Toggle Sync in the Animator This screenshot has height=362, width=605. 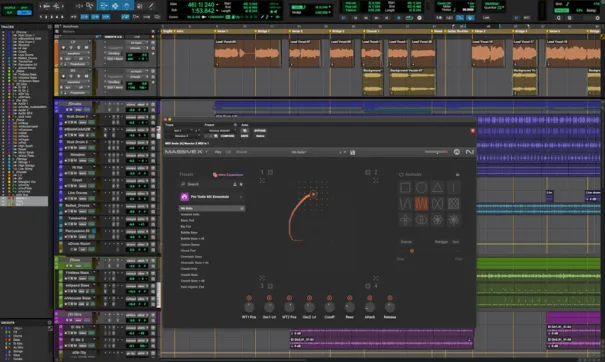point(456,242)
